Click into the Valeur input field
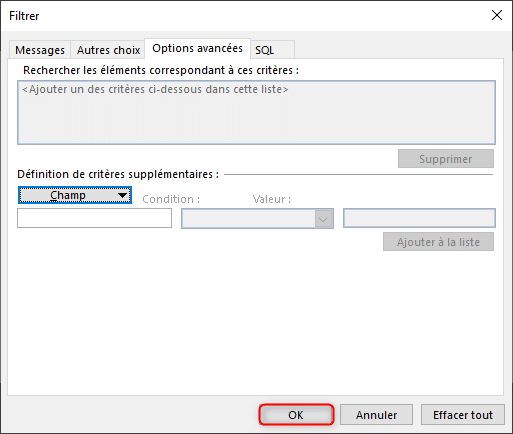This screenshot has width=513, height=434. [x=419, y=218]
